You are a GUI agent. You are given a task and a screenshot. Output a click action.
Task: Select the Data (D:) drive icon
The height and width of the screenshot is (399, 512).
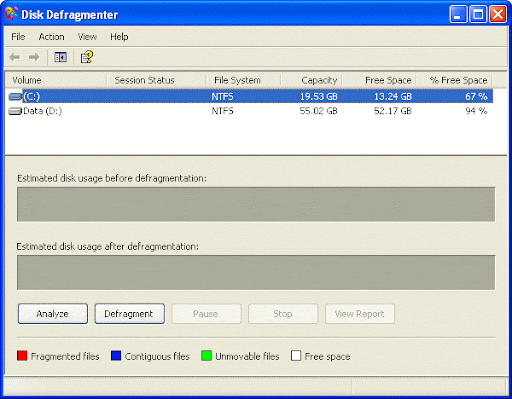(x=15, y=111)
